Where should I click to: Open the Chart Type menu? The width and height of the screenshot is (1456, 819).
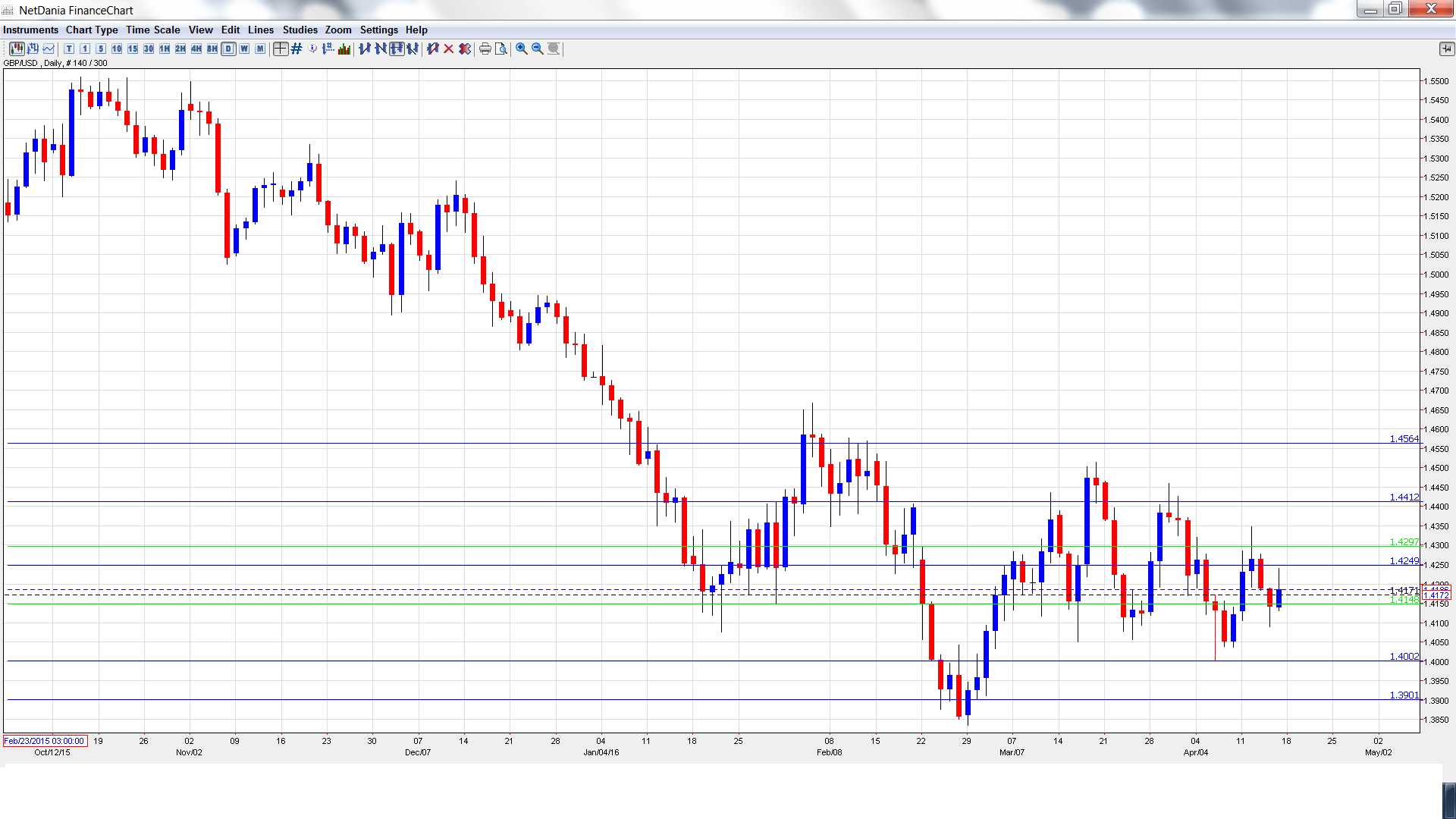click(x=92, y=30)
